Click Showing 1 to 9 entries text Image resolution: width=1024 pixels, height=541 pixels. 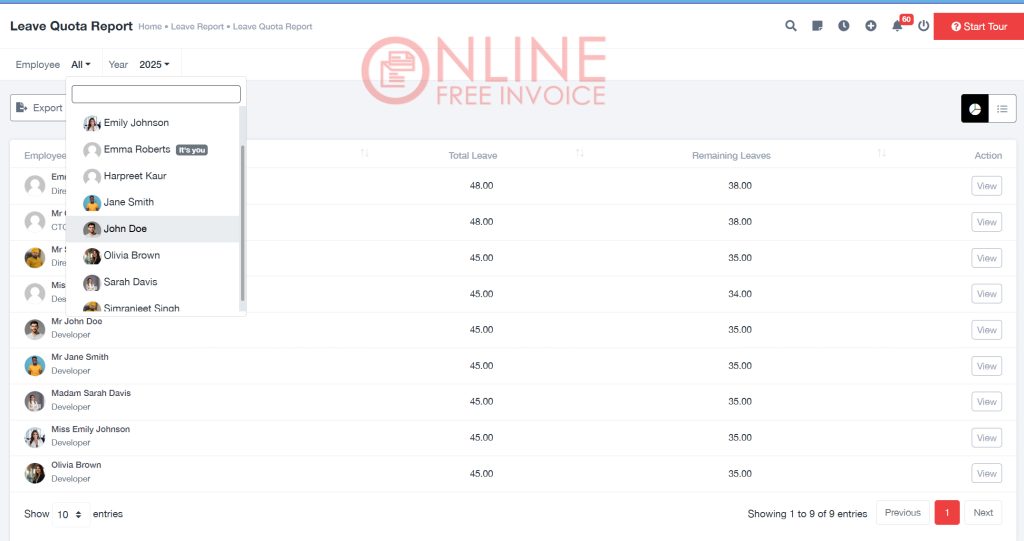[807, 514]
